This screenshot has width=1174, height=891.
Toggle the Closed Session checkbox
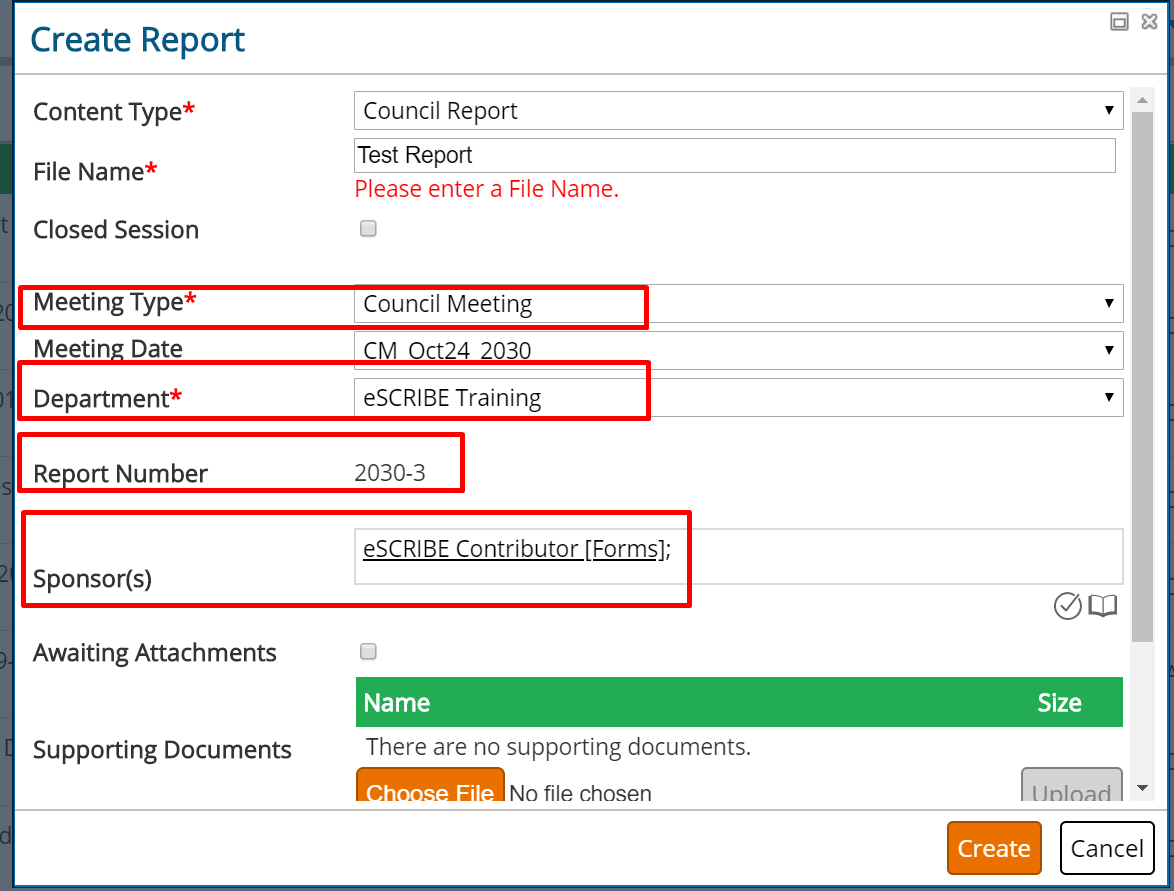(x=368, y=228)
